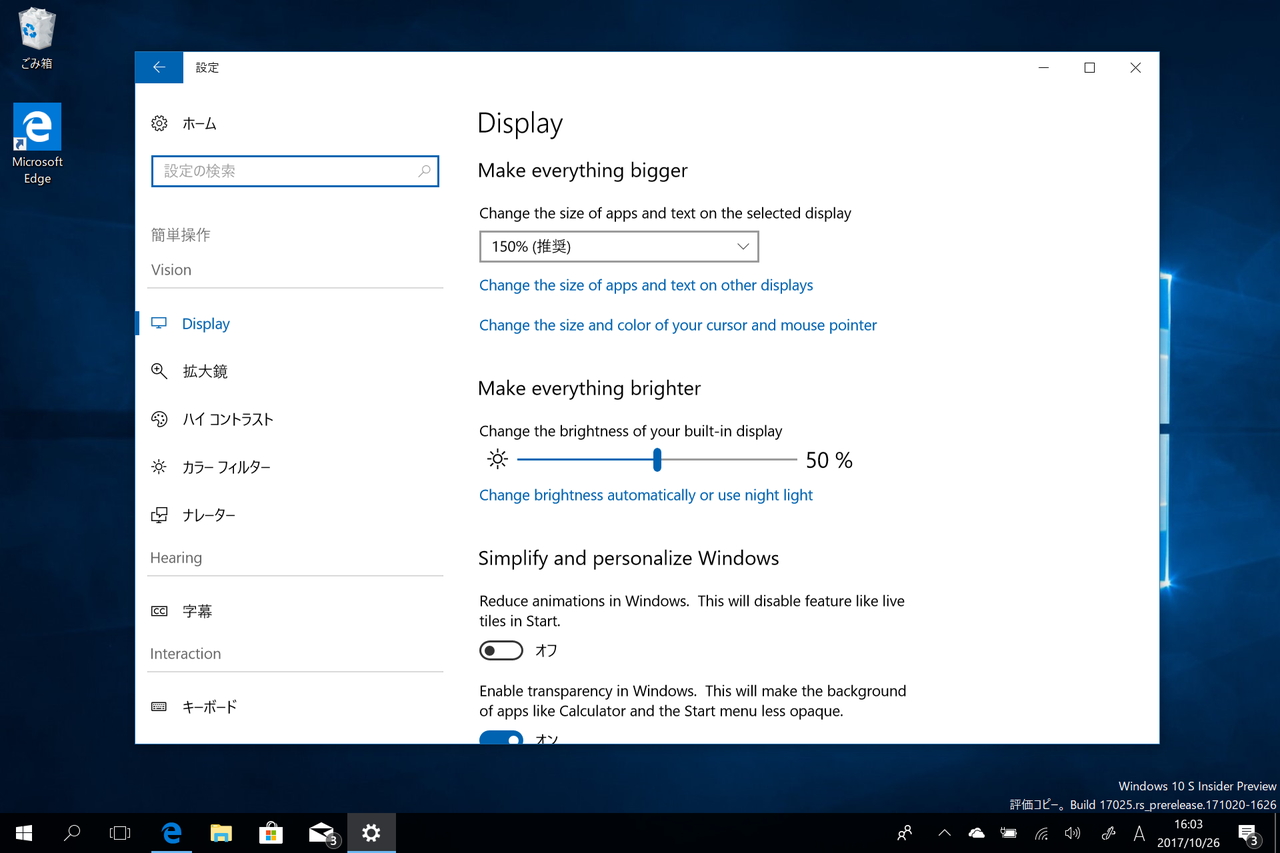The height and width of the screenshot is (853, 1280).
Task: Open Change brightness automatically or night light link
Action: click(646, 495)
